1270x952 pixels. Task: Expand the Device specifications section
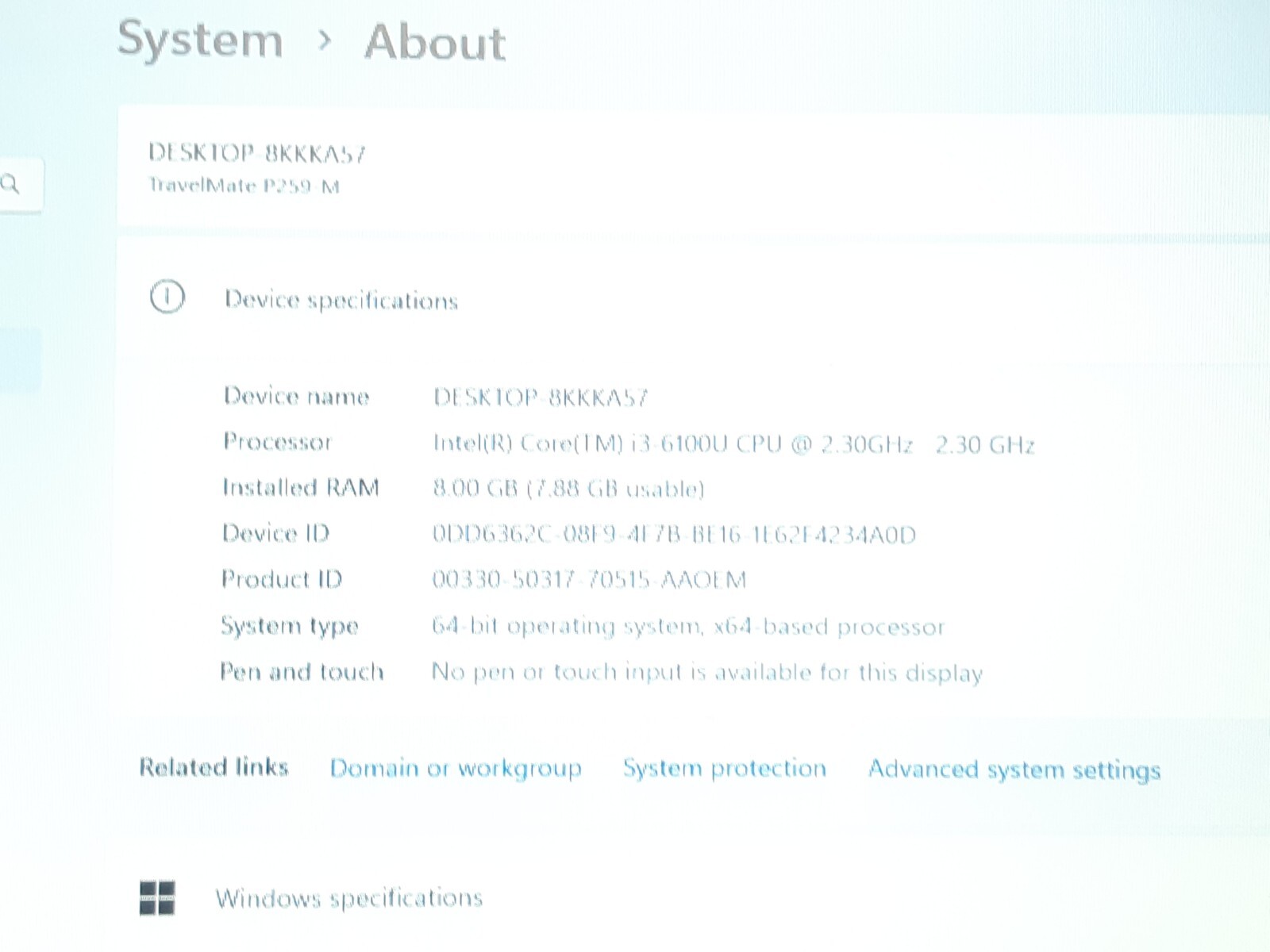695,299
